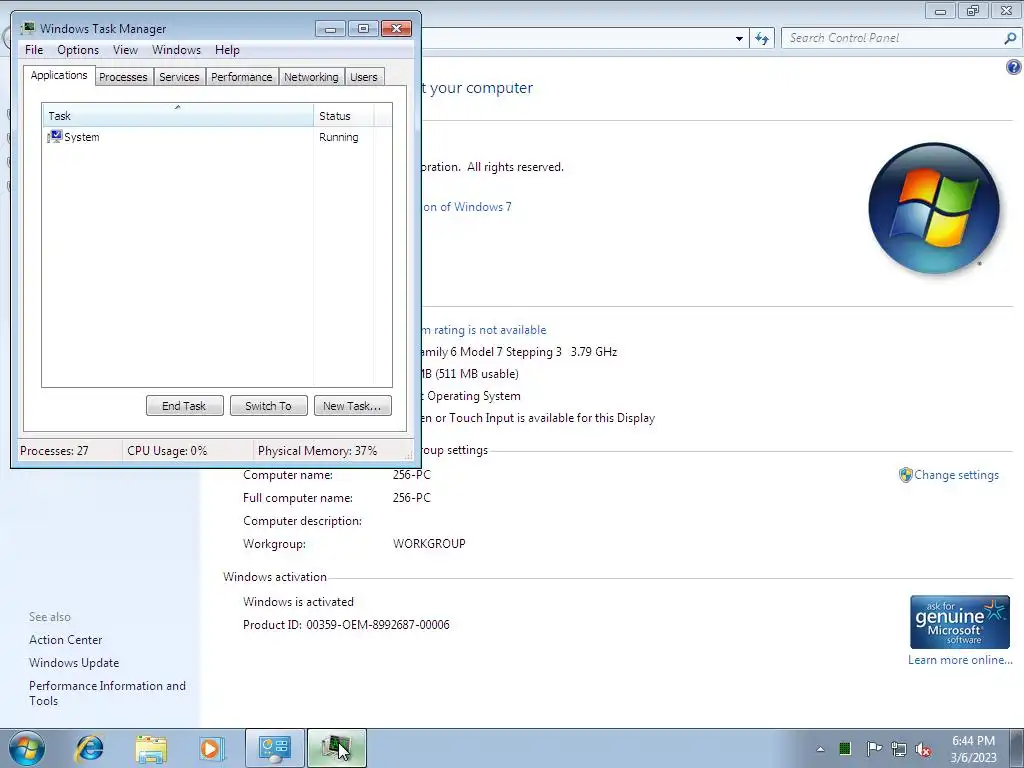1024x768 pixels.
Task: Click the Running status of System task
Action: (338, 137)
